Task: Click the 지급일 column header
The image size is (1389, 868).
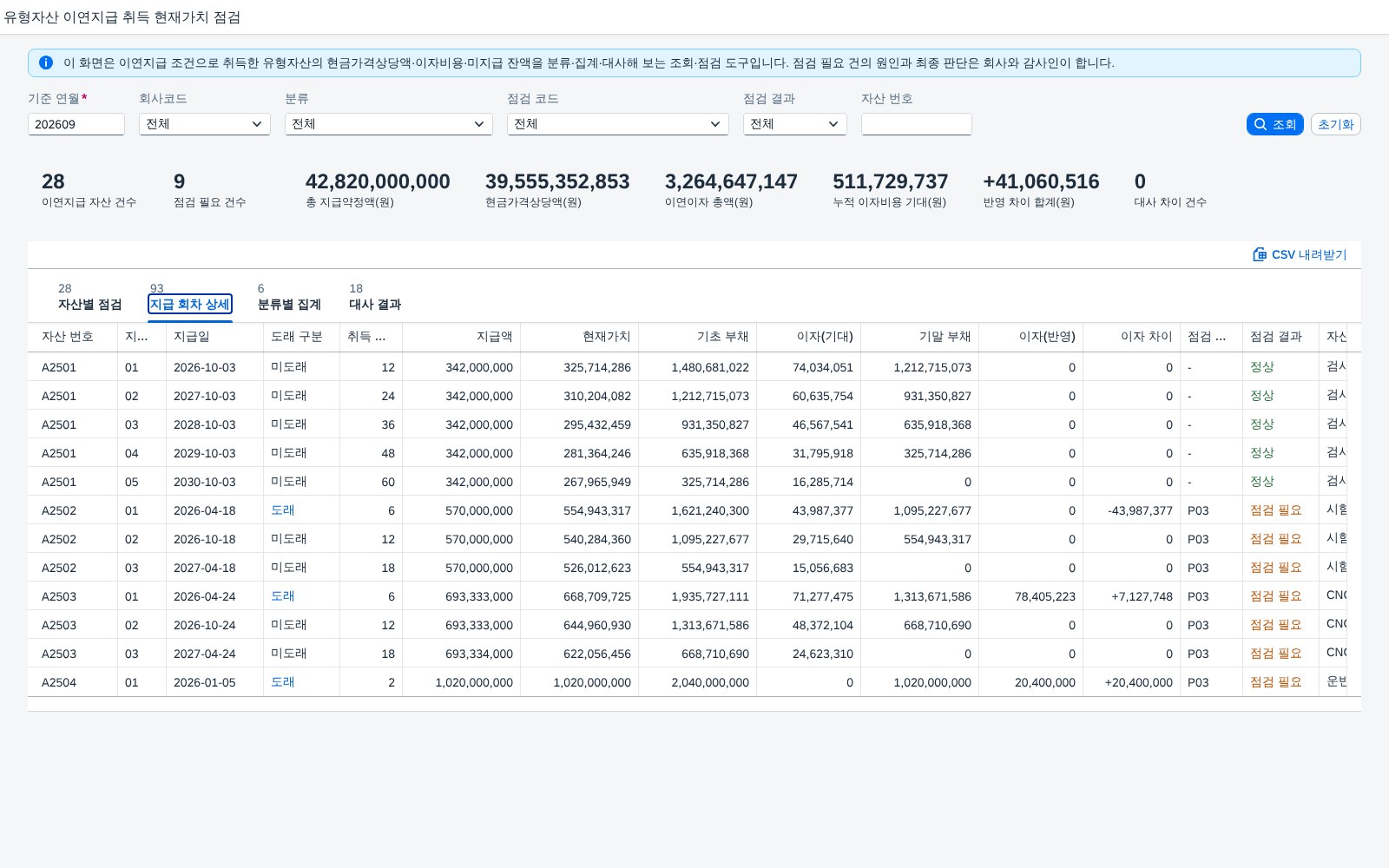Action: [x=214, y=337]
